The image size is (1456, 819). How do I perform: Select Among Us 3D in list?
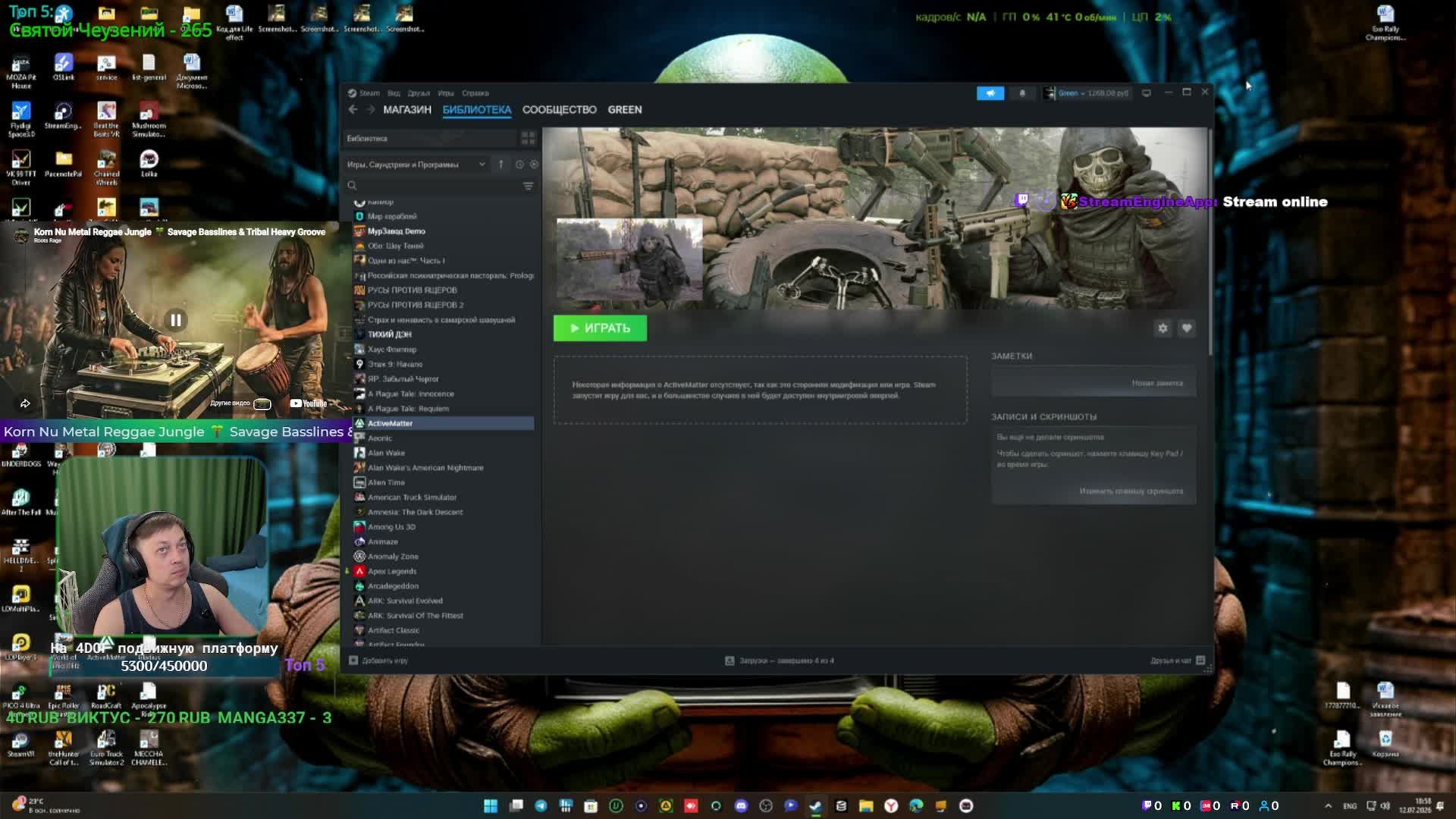click(444, 527)
